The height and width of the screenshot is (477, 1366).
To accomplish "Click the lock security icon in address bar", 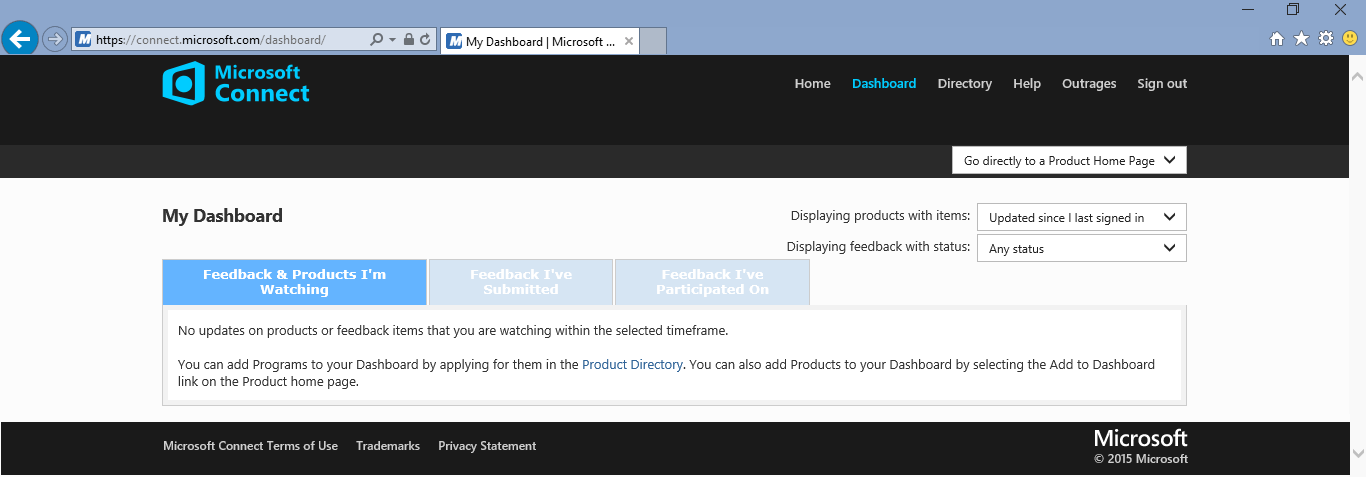I will pyautogui.click(x=408, y=40).
